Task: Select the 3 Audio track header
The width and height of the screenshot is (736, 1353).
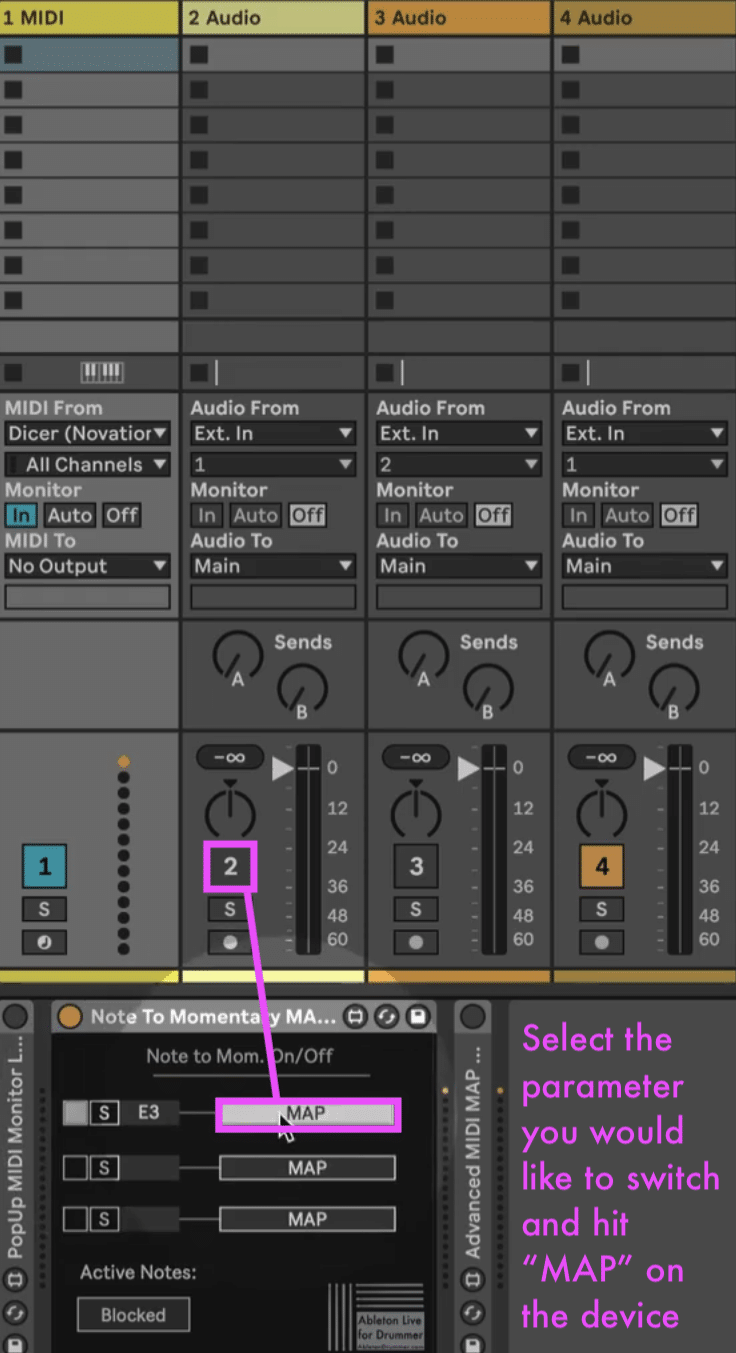Action: tap(459, 17)
